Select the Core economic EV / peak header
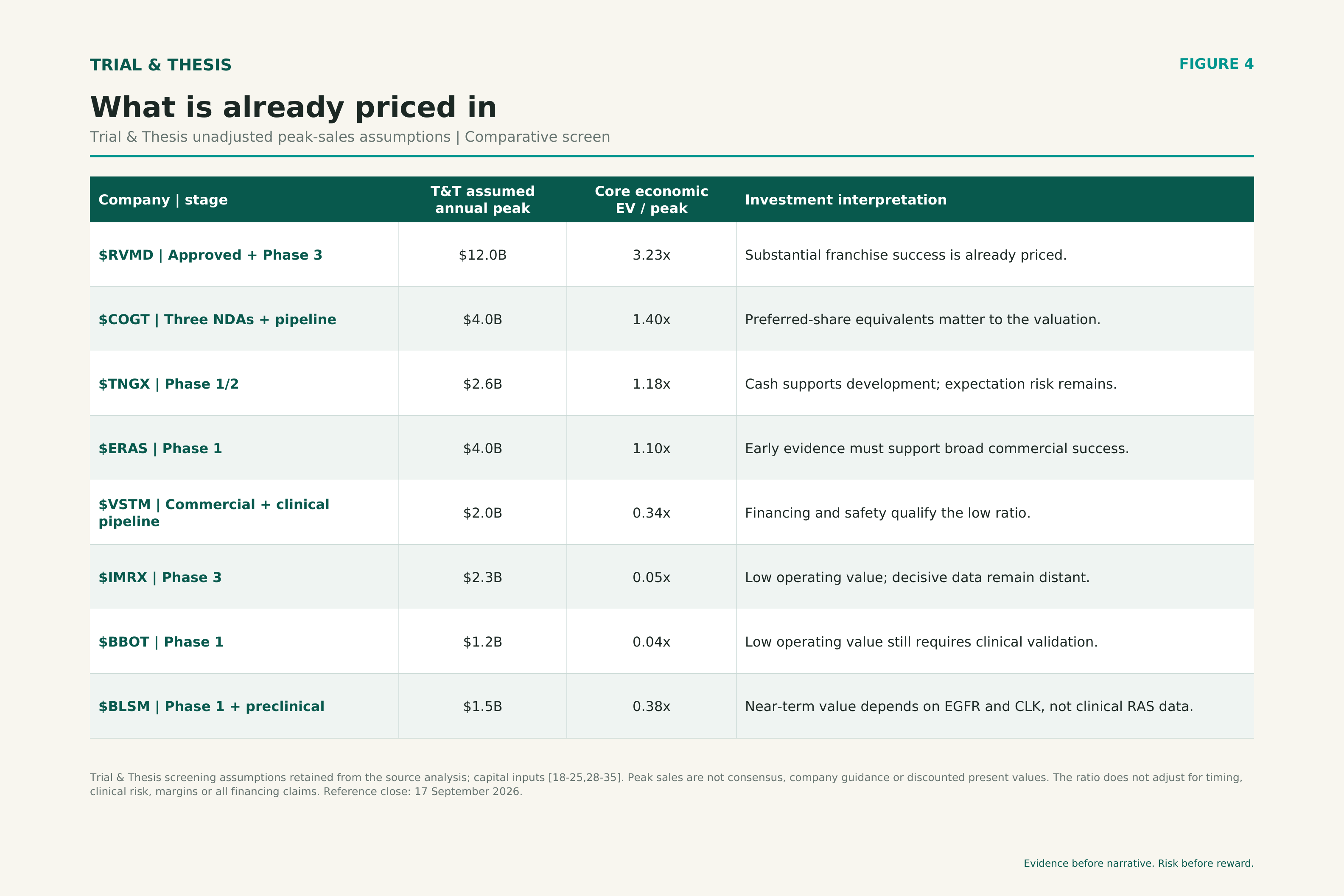Screen dimensions: 1344x896 pos(652,200)
